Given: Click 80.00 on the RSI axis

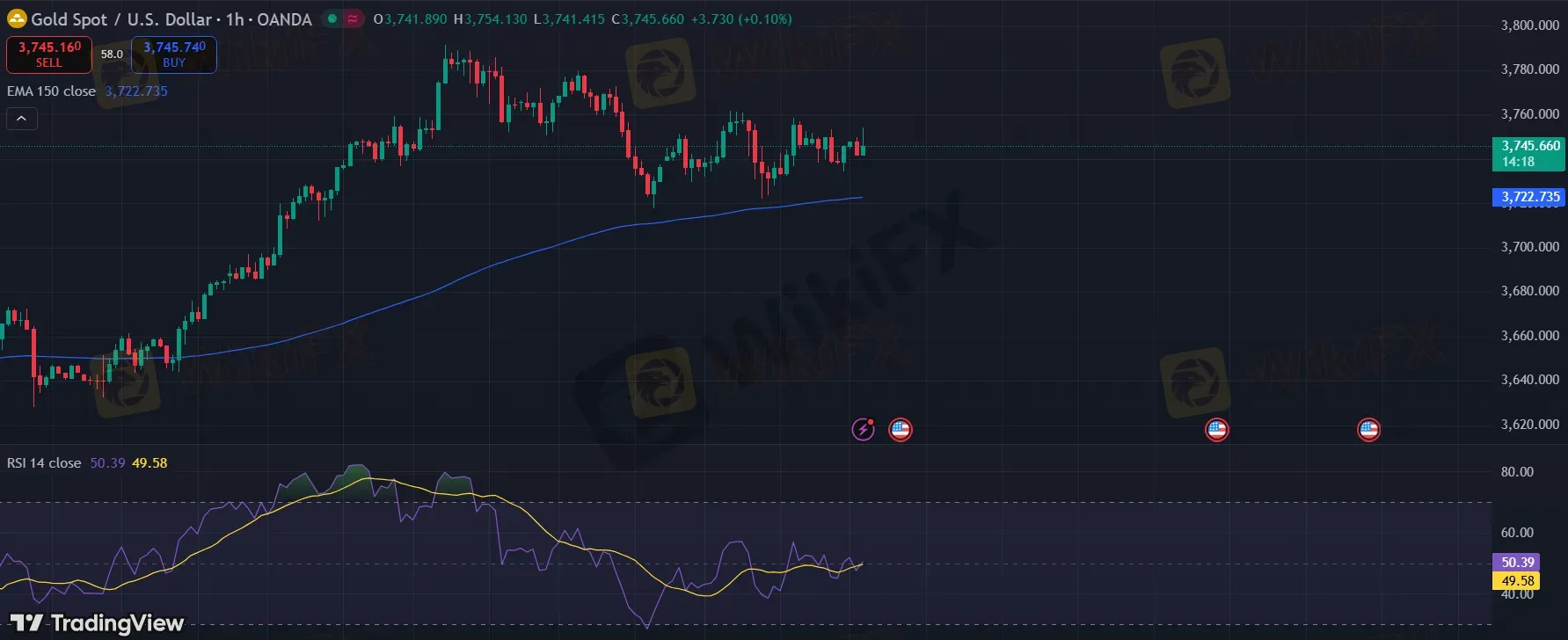Looking at the screenshot, I should tap(1517, 472).
